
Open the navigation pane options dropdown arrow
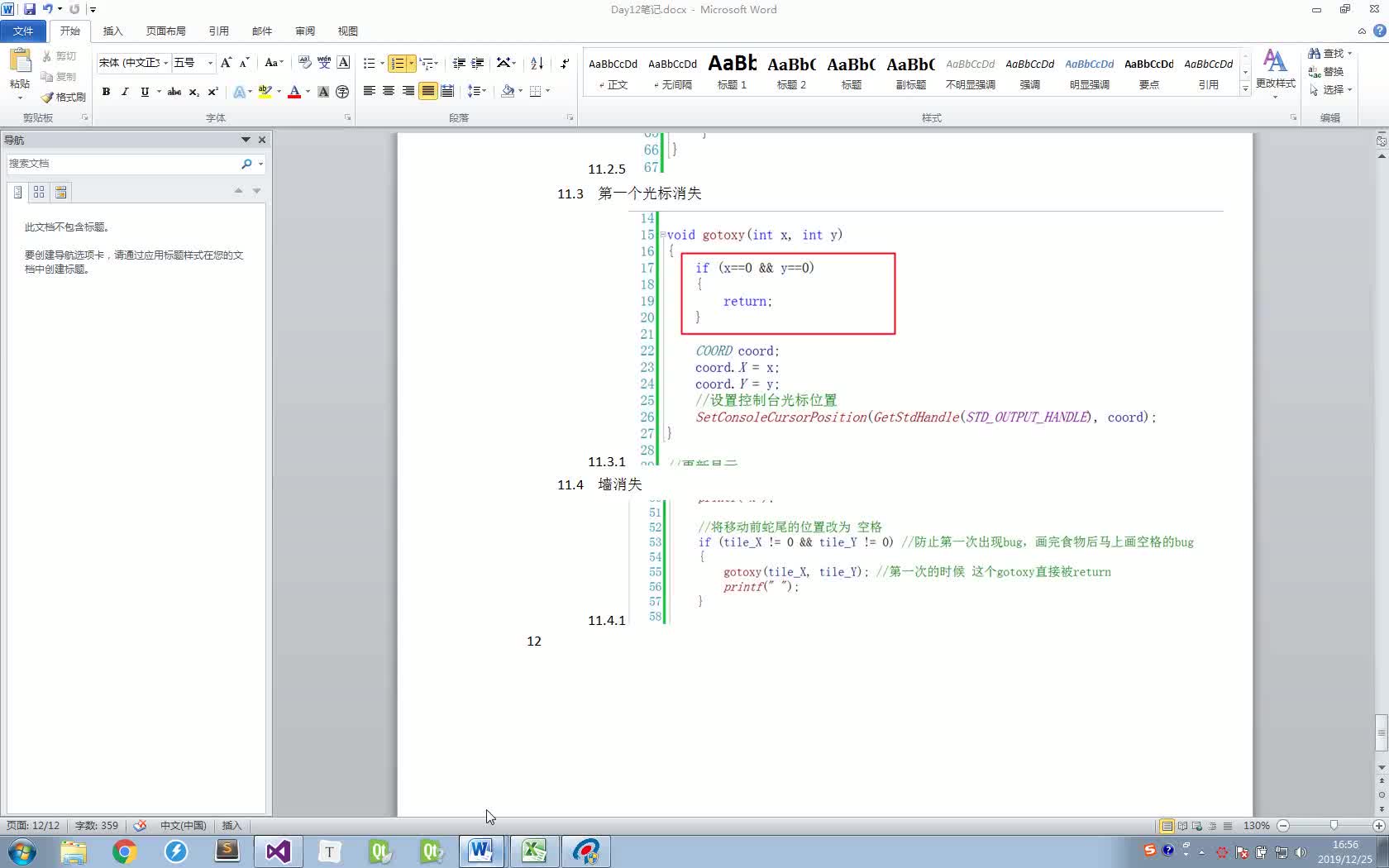246,140
